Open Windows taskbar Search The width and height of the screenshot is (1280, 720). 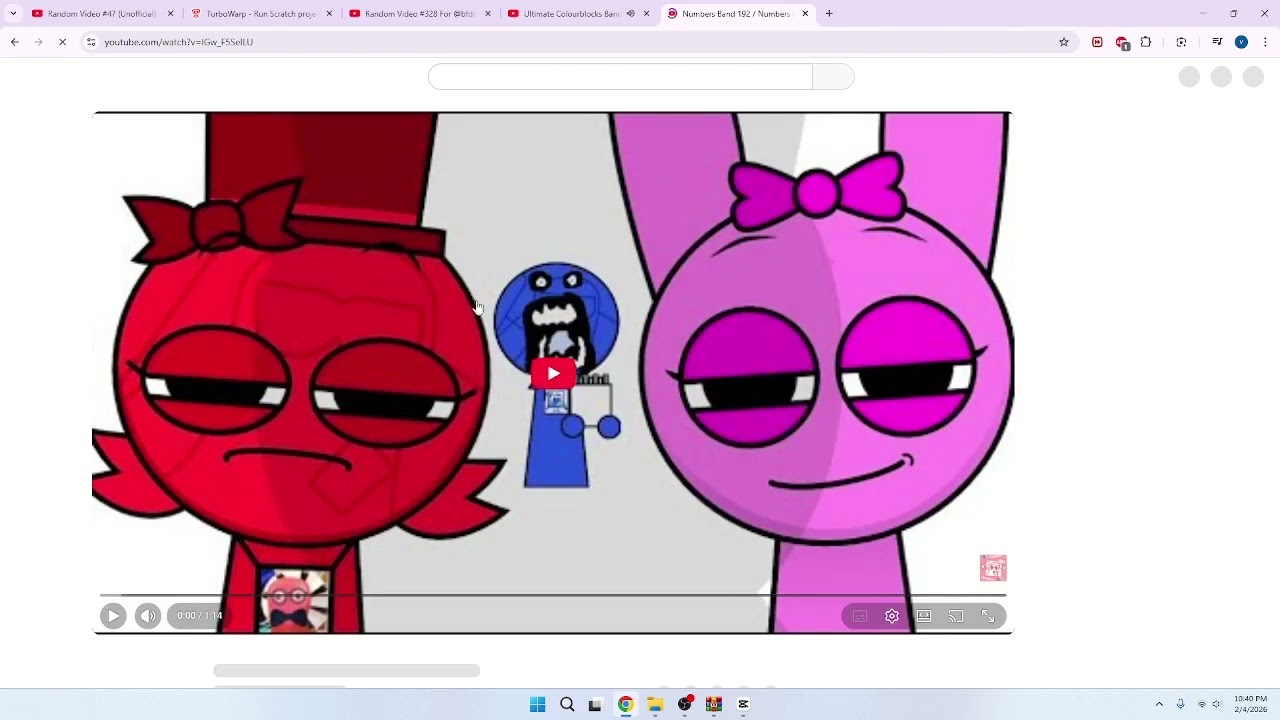[x=567, y=705]
